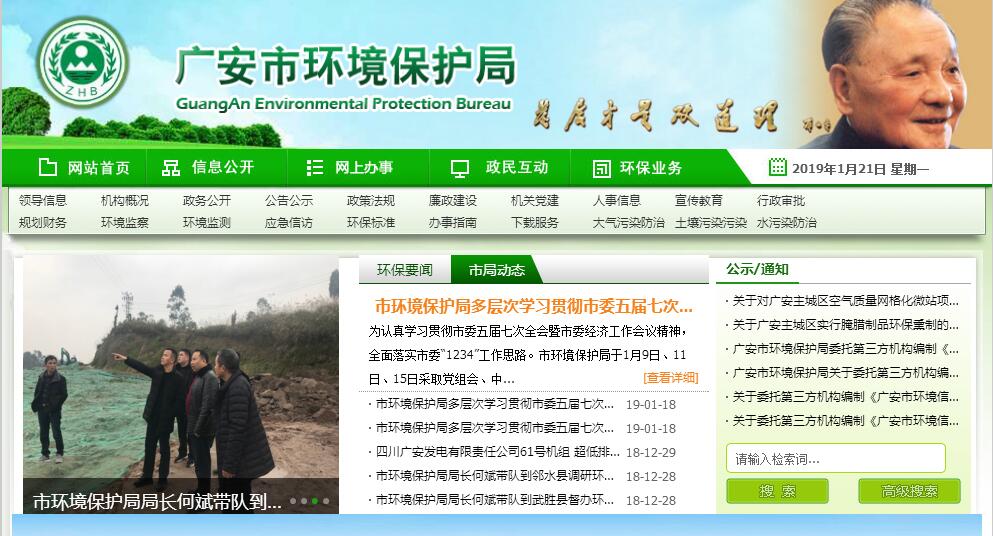
Task: Open the 四川广安发电有限责任公司 news item
Action: click(494, 452)
